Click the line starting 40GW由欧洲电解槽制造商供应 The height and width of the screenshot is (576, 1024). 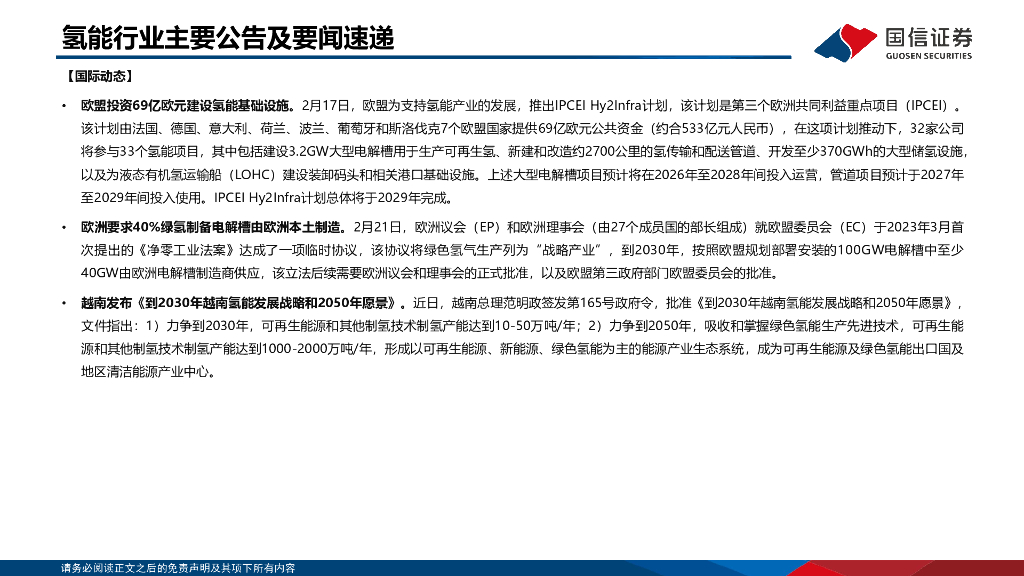(430, 273)
